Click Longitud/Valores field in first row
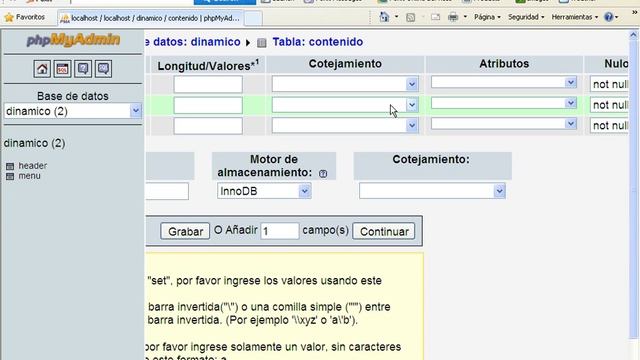 point(208,84)
